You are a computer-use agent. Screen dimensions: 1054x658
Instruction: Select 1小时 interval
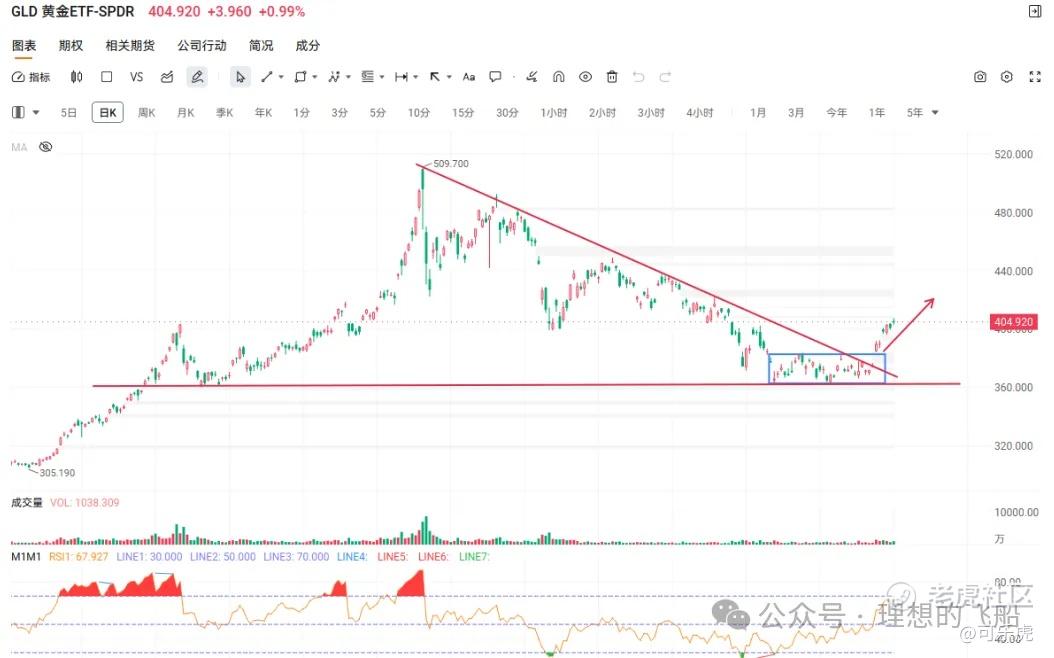tap(554, 113)
